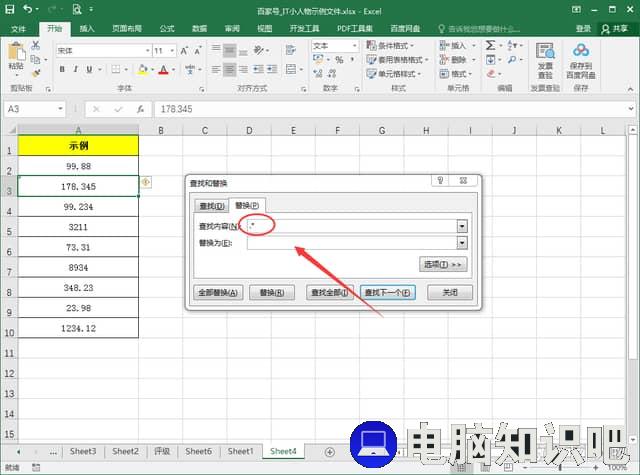The image size is (640, 475).
Task: Toggle align right
Action: coord(243,69)
